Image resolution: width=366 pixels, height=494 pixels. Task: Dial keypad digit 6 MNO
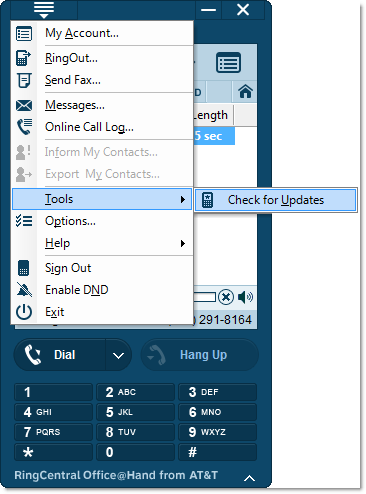(x=217, y=412)
